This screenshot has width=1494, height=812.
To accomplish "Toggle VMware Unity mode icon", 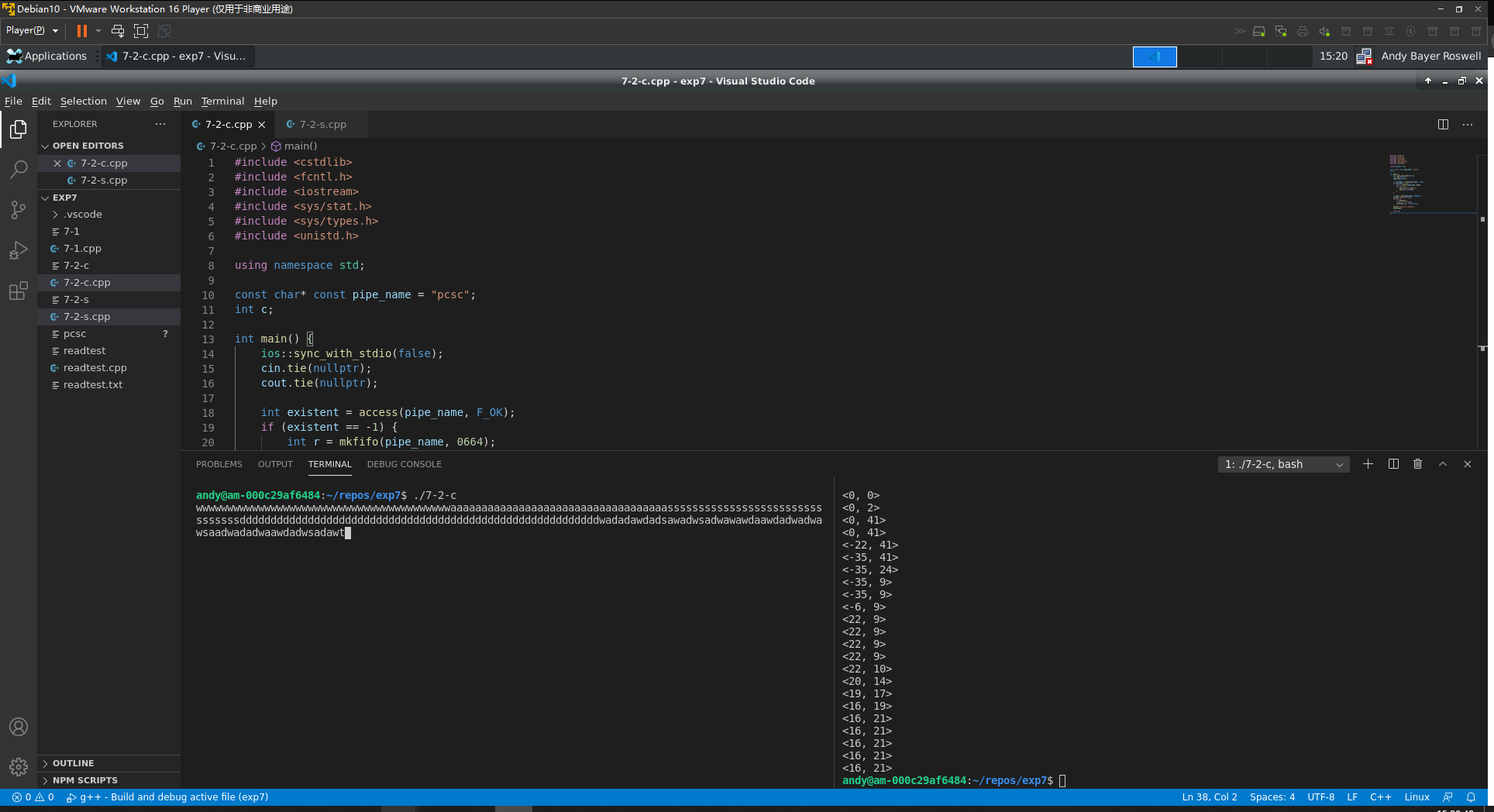I will 164,31.
